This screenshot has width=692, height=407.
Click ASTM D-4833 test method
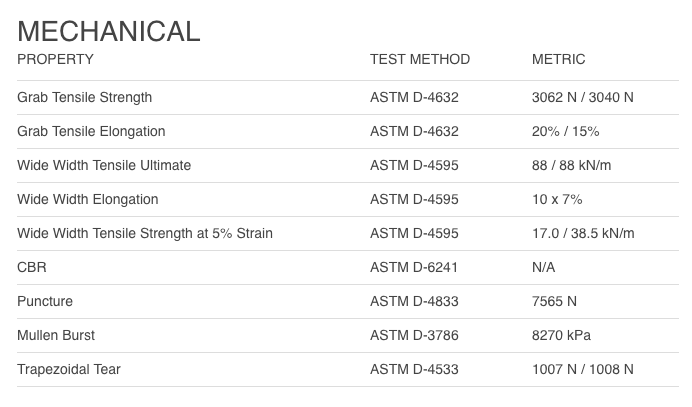click(x=414, y=302)
